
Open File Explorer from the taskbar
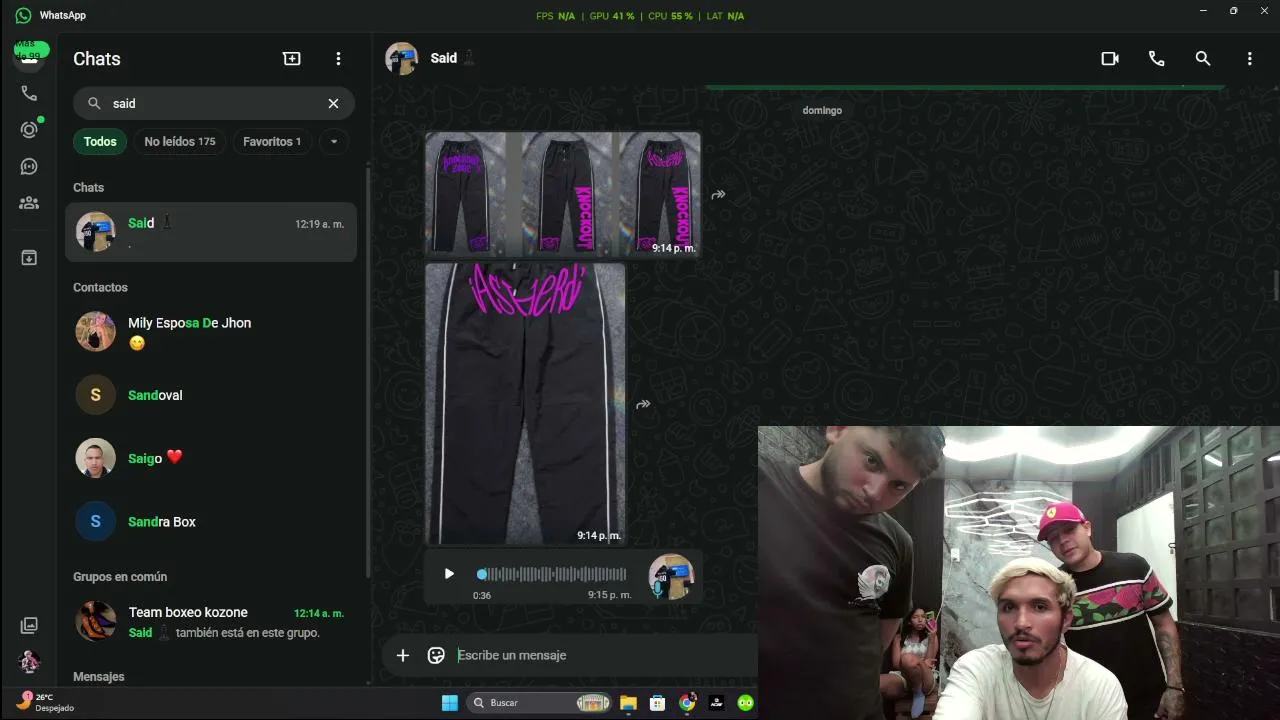point(628,703)
